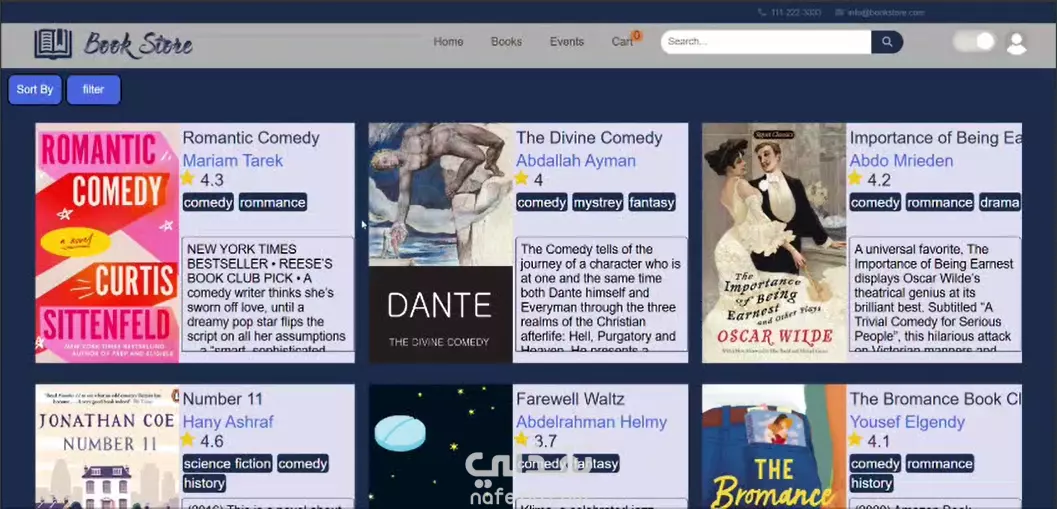Click the Book Store brand title
Viewport: 1057px width, 509px height.
pos(138,44)
